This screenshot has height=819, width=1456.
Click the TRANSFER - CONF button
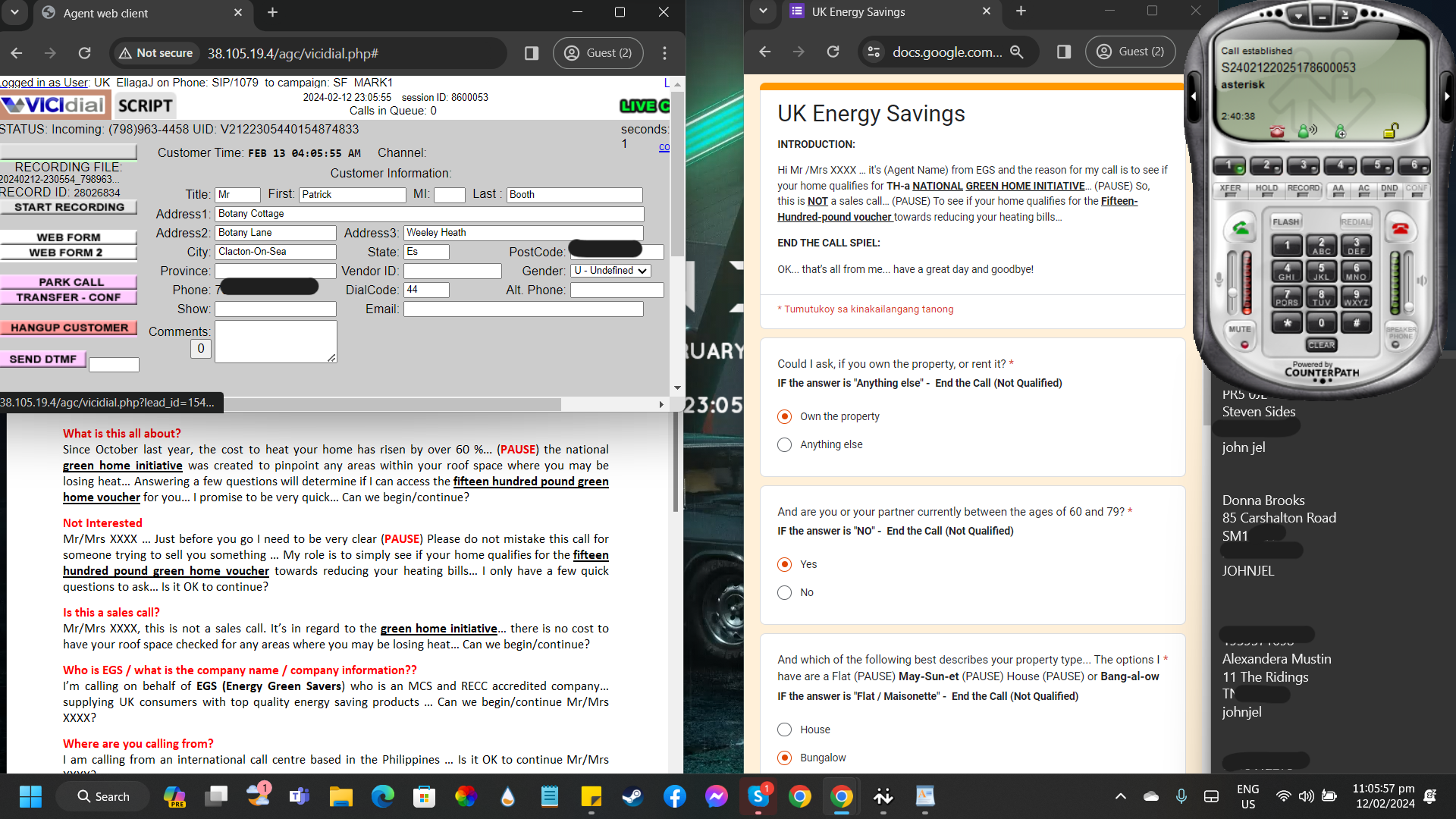tap(69, 297)
